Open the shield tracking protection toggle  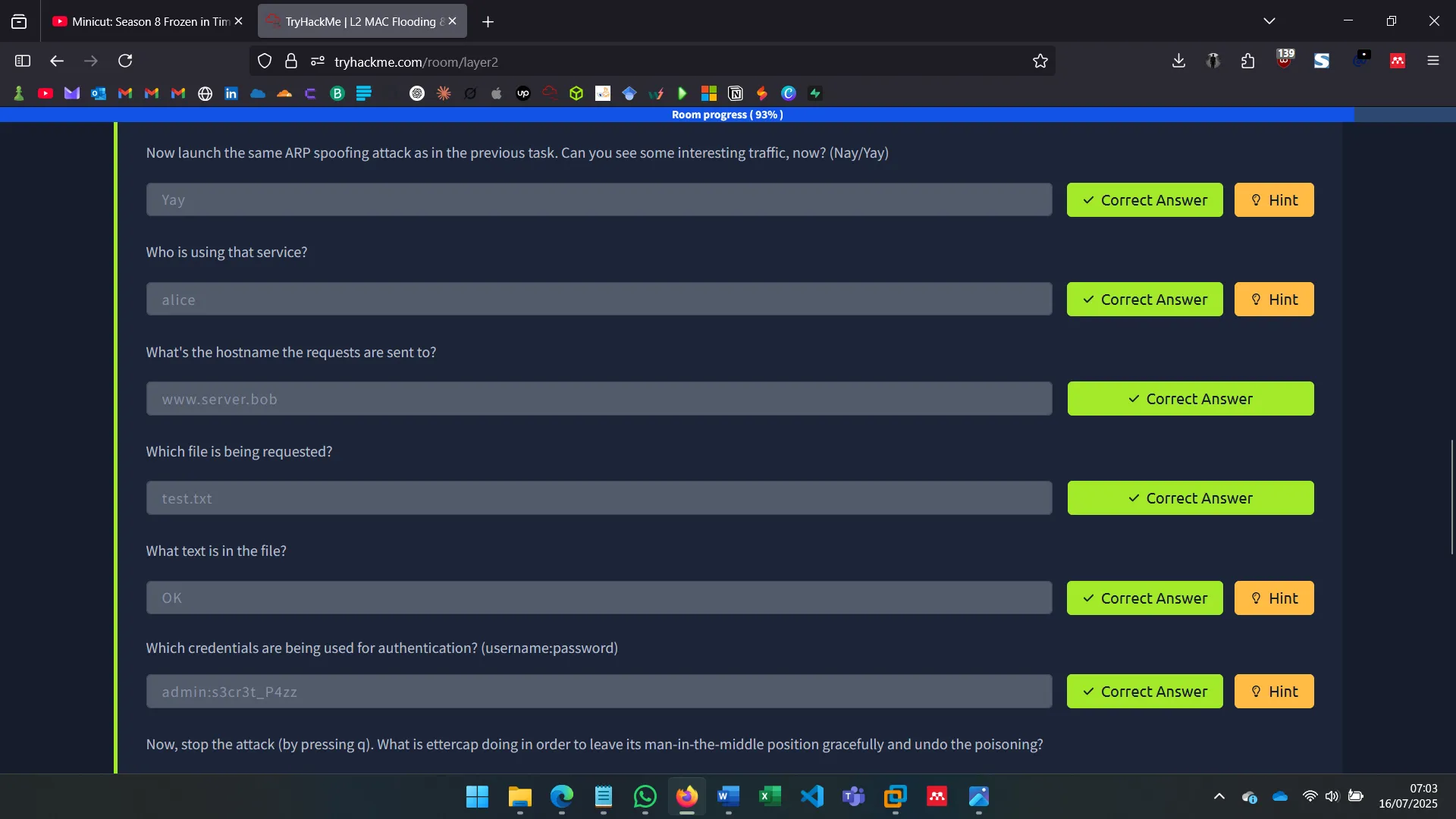coord(264,61)
